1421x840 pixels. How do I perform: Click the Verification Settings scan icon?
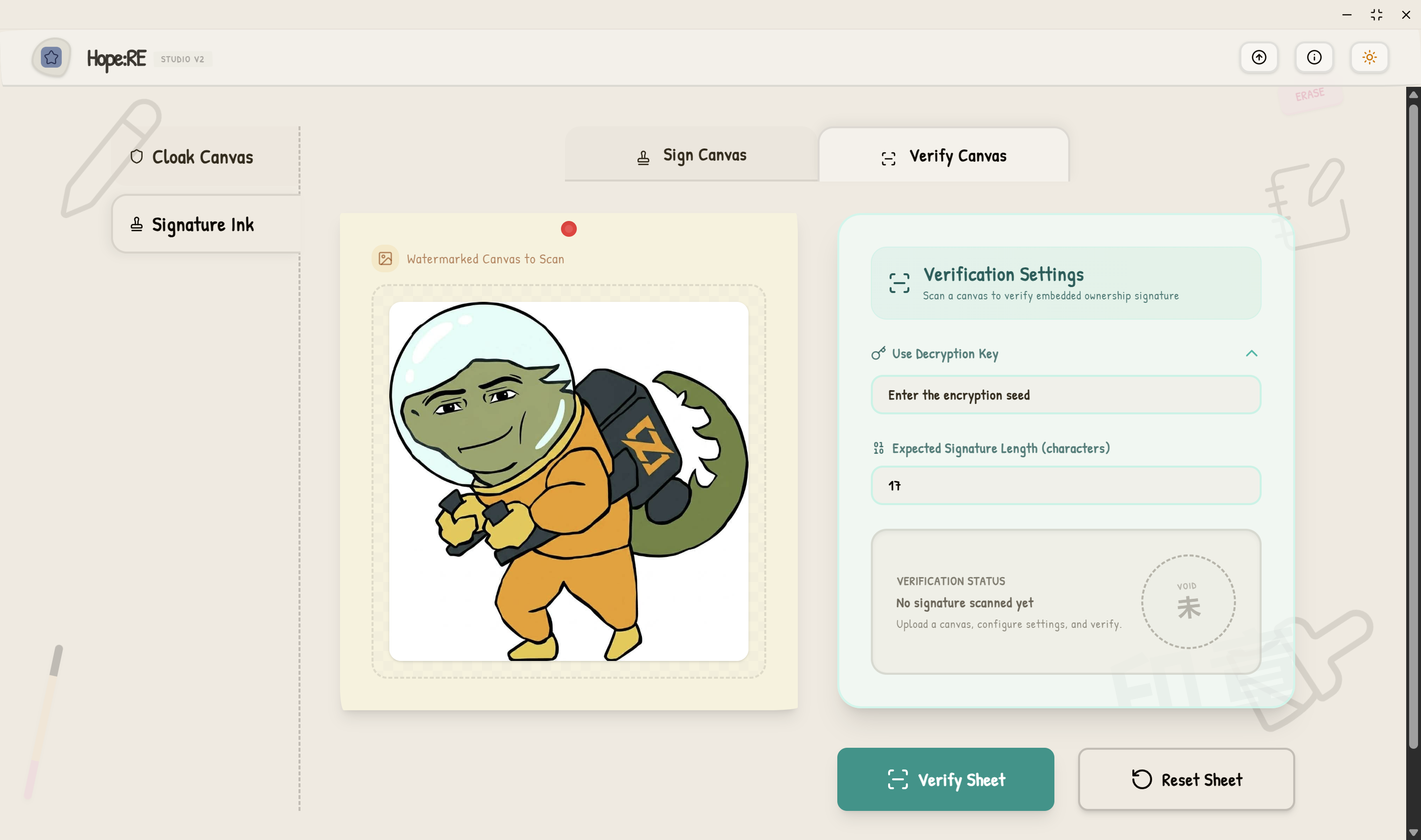click(899, 283)
